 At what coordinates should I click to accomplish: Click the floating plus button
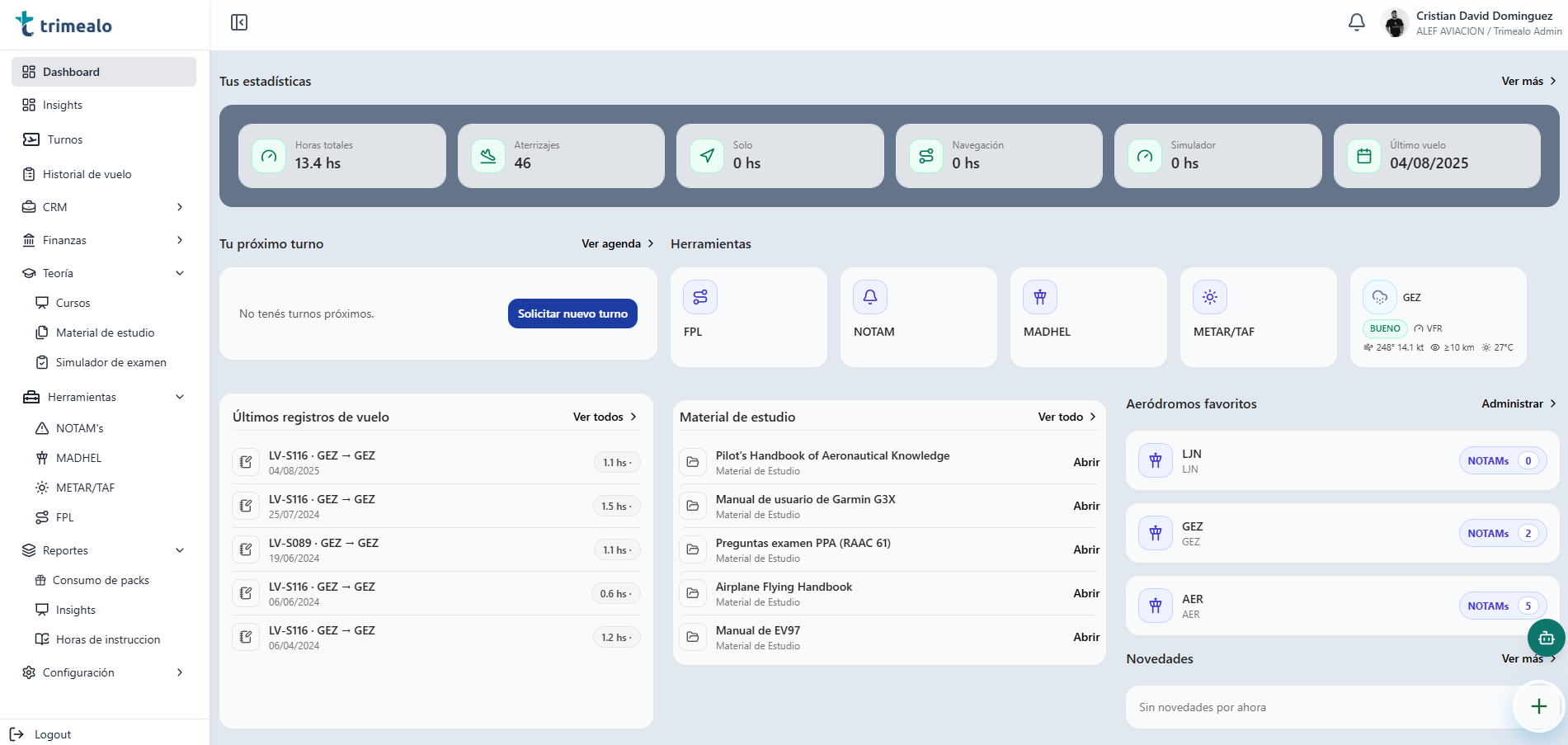(x=1538, y=706)
